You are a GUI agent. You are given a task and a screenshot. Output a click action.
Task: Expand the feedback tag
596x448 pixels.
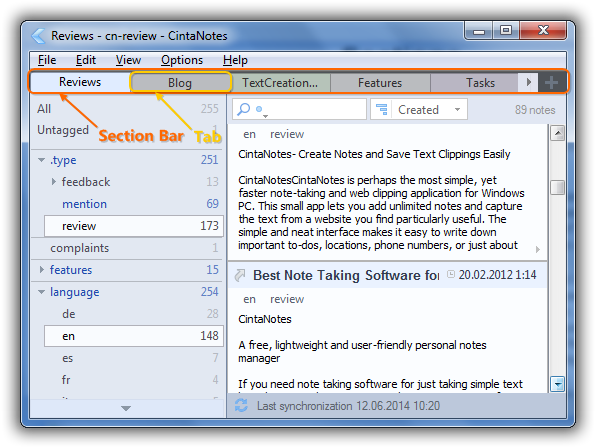pos(54,182)
